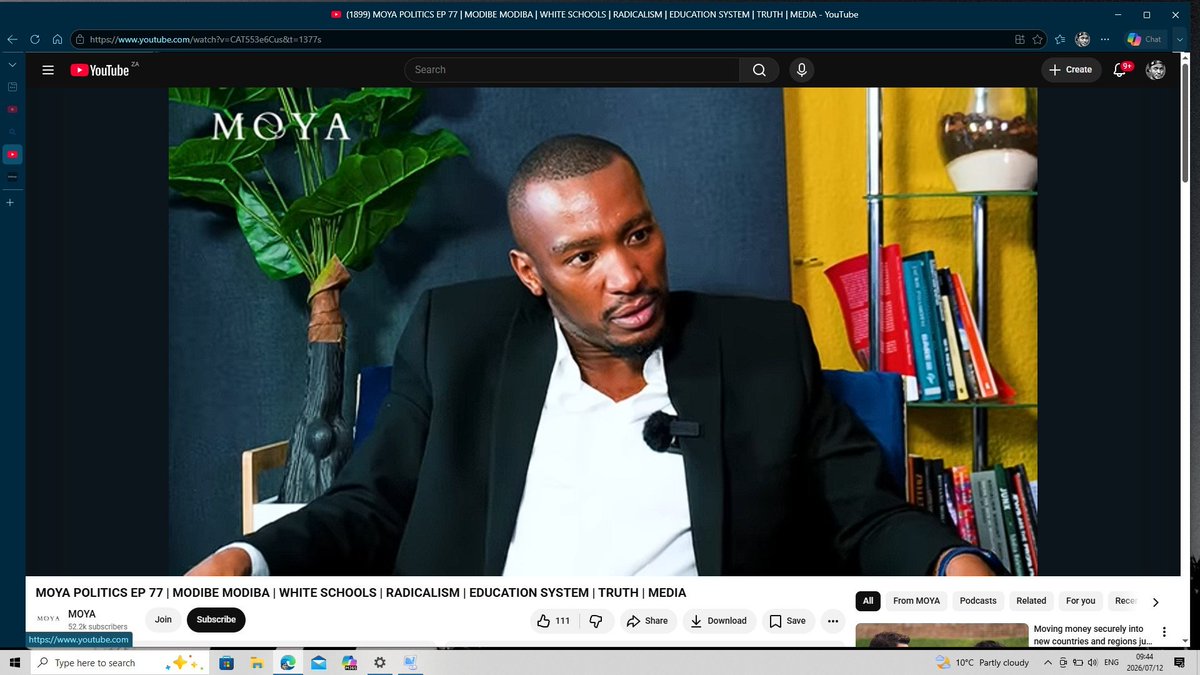
Task: Reload the page with refresh icon
Action: coord(35,39)
